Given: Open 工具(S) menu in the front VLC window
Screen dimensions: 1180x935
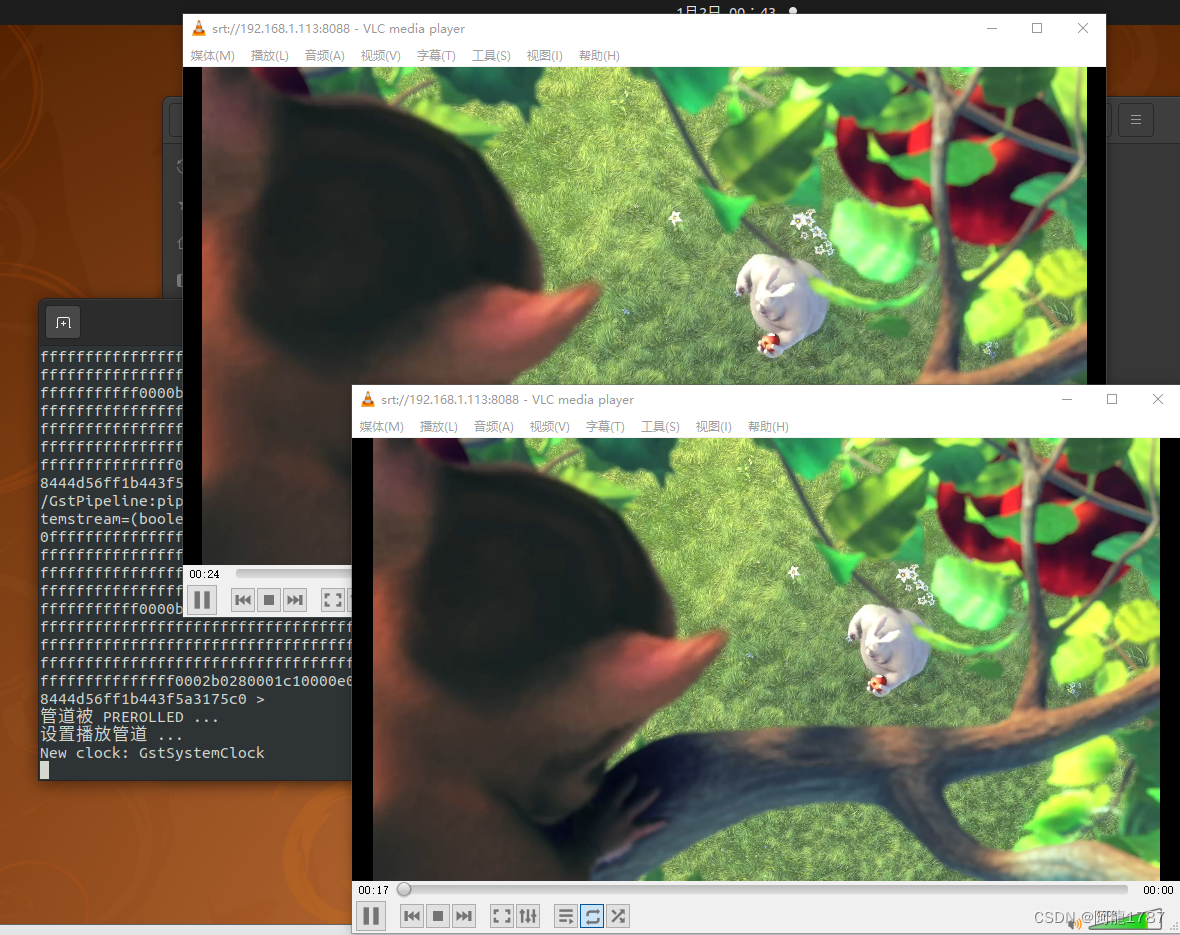Looking at the screenshot, I should point(660,427).
